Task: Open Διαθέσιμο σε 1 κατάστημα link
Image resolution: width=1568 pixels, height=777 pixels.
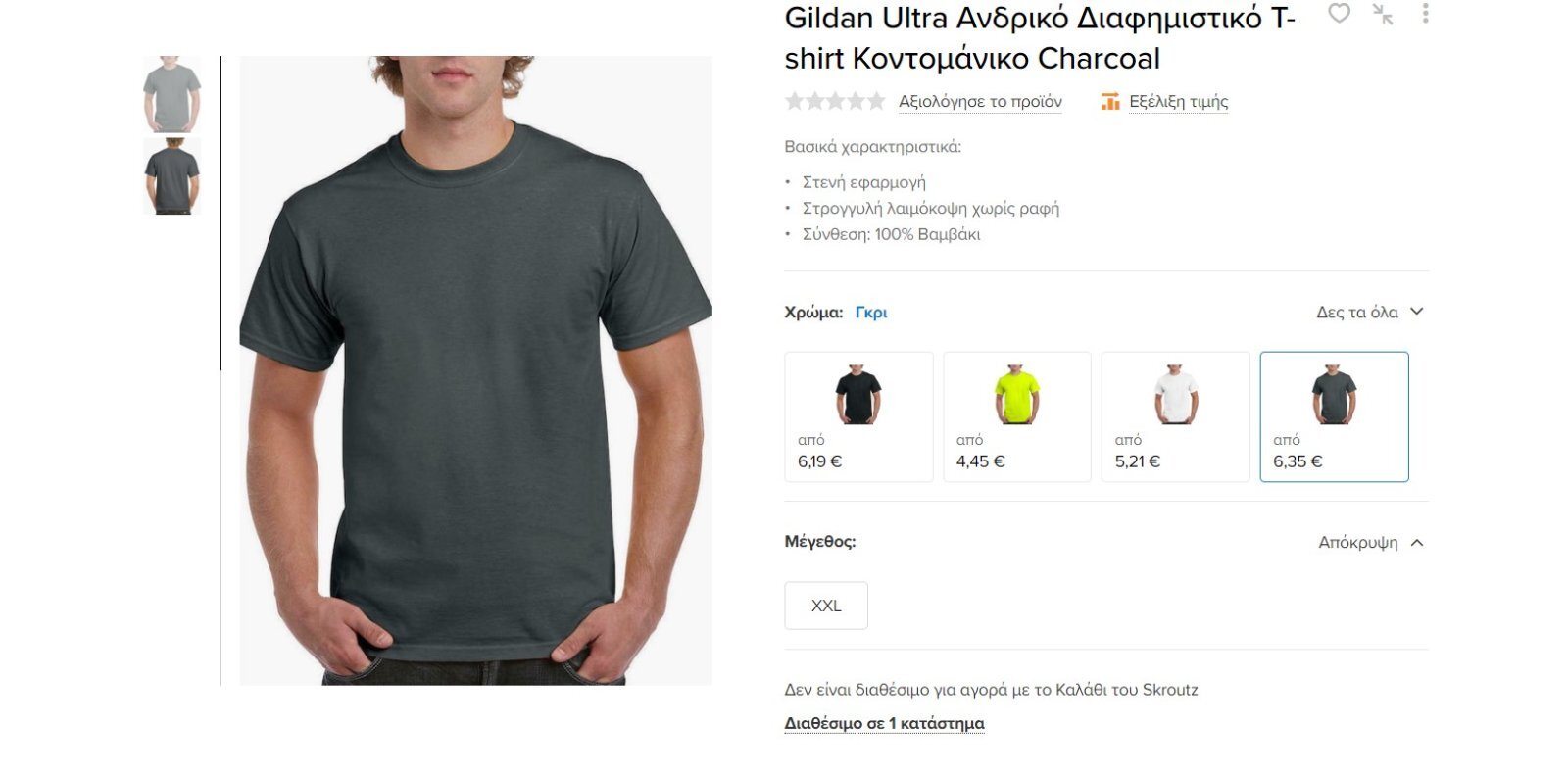Action: tap(884, 723)
